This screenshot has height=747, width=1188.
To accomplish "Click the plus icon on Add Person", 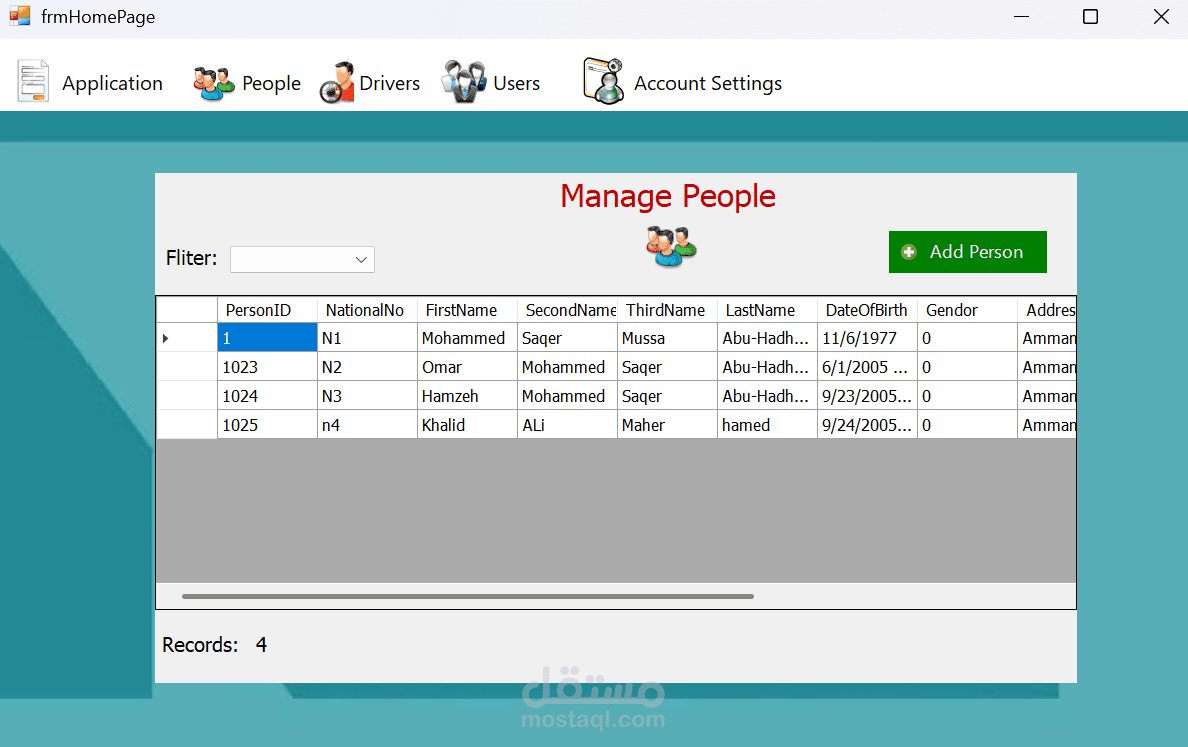I will 909,252.
